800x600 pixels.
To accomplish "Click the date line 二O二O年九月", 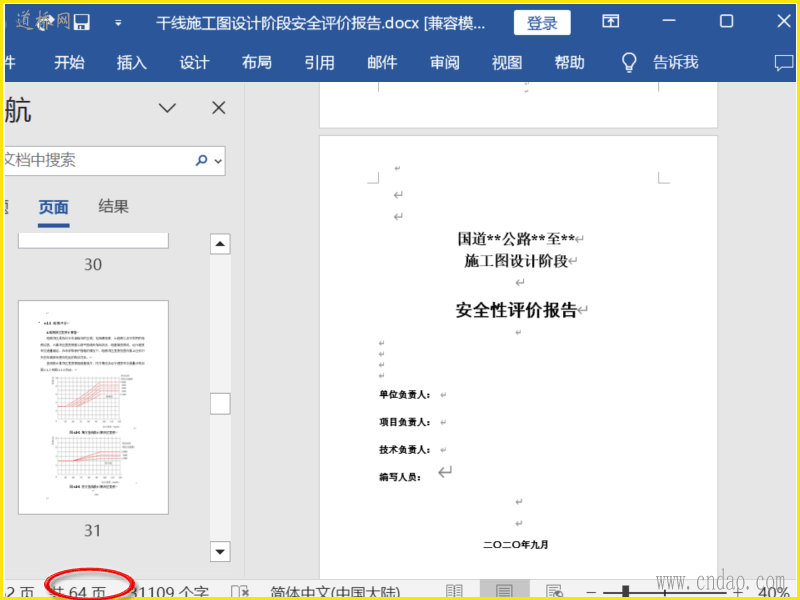I will point(516,545).
